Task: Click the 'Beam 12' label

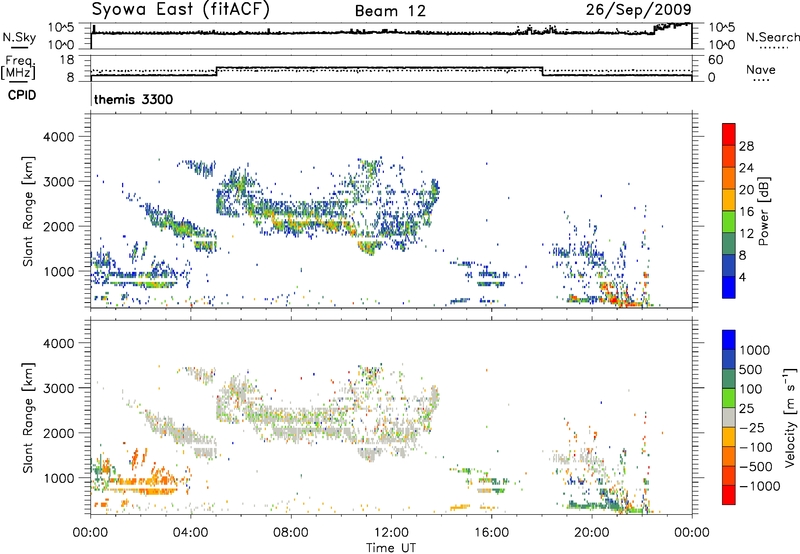Action: pyautogui.click(x=390, y=11)
